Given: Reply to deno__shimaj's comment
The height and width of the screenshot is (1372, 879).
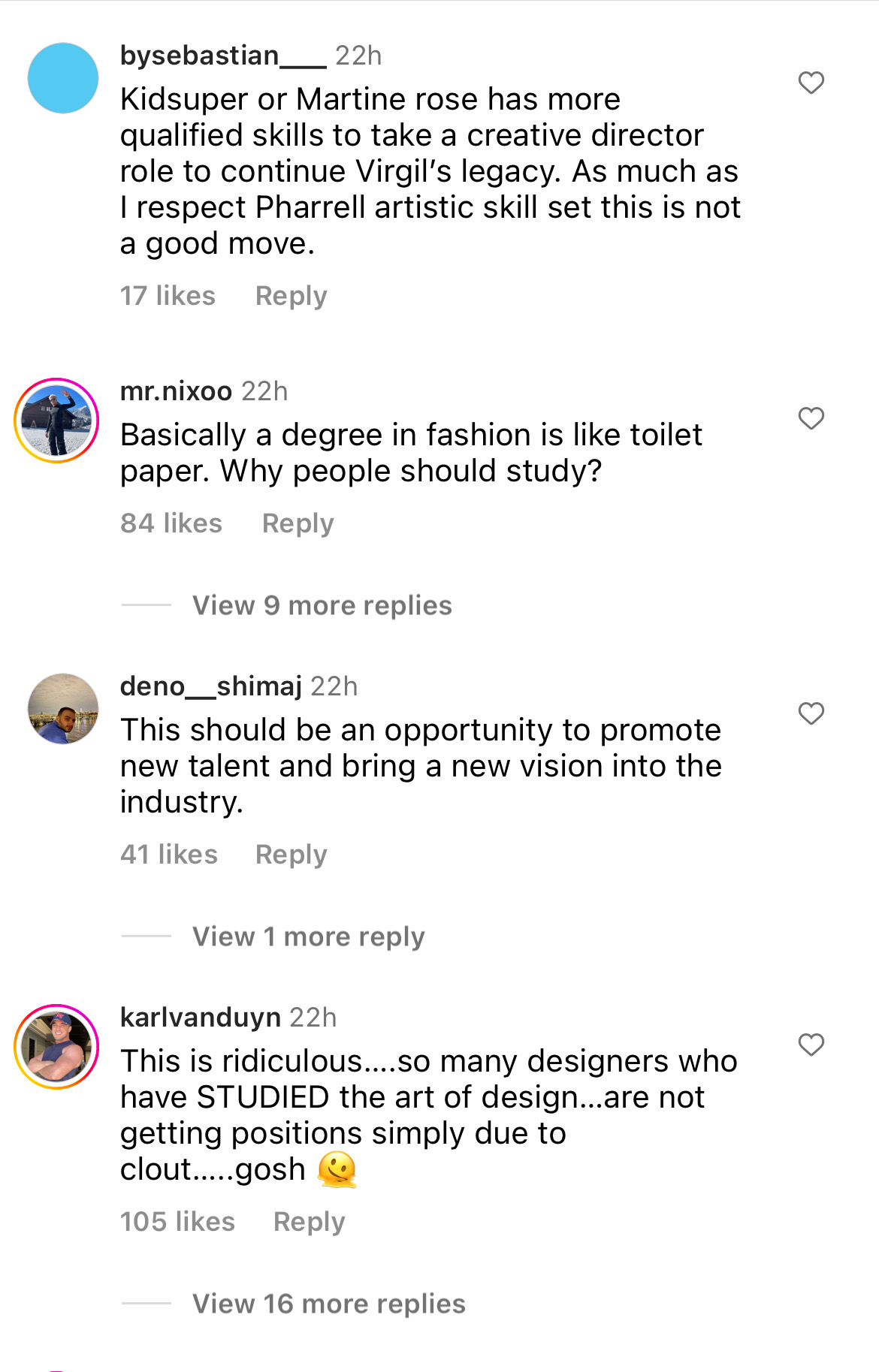Looking at the screenshot, I should 291,855.
